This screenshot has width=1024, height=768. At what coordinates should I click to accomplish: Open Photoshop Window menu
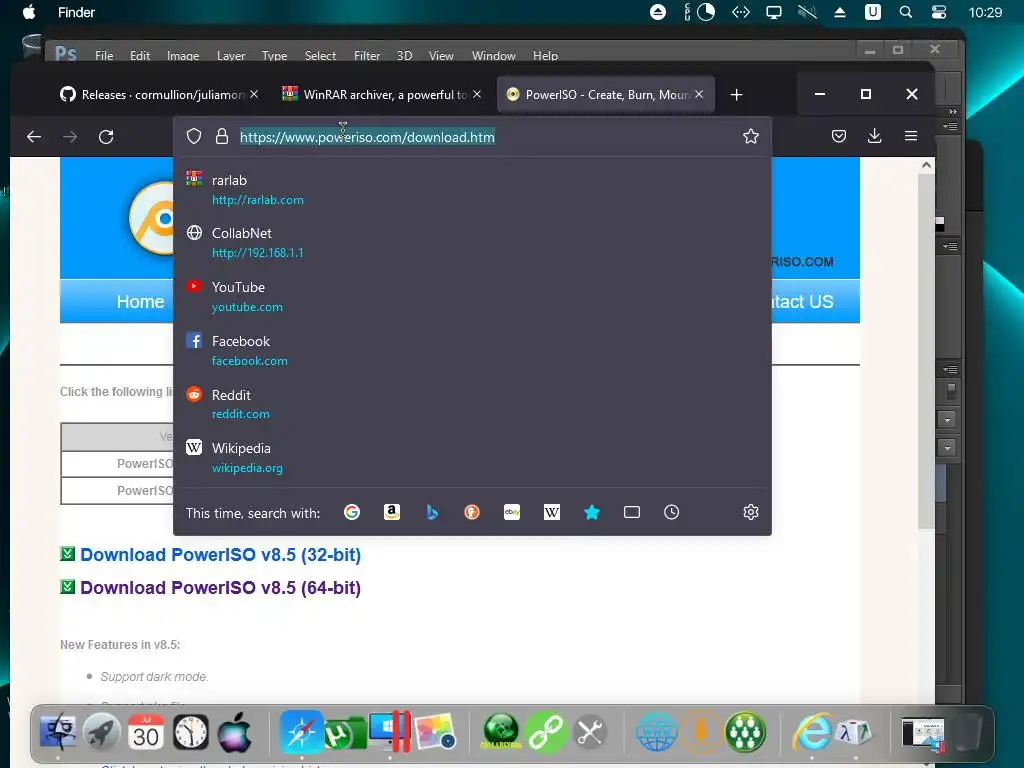tap(494, 56)
